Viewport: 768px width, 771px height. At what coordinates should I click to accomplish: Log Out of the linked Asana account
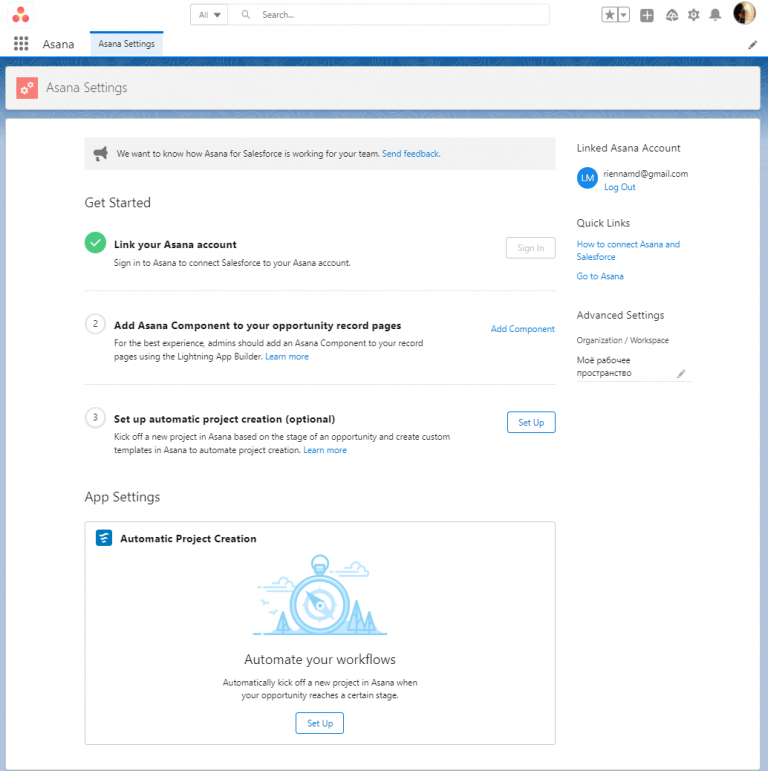click(x=619, y=187)
